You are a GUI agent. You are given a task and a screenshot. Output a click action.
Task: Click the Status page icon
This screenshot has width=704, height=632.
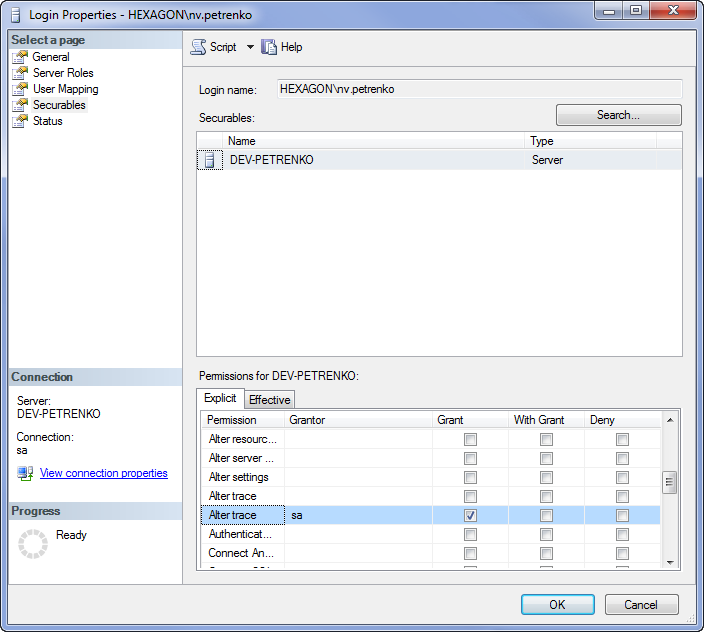click(19, 121)
